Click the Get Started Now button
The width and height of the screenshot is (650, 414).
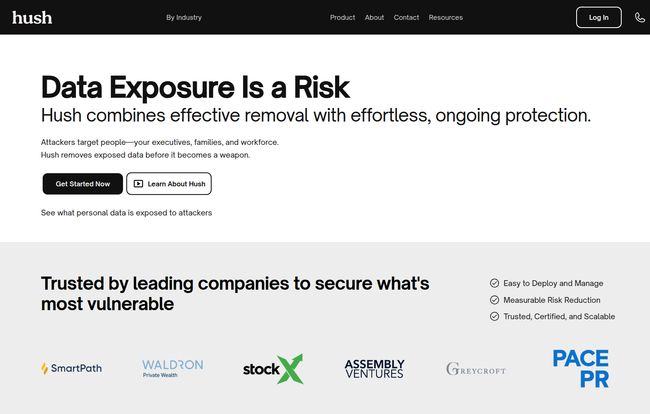point(82,184)
